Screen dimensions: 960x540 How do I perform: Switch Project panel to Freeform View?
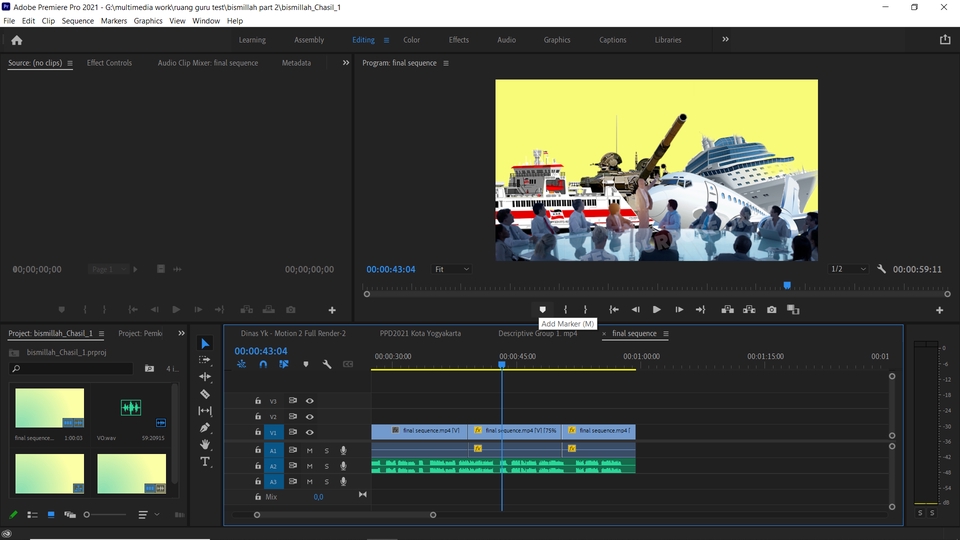tap(70, 515)
